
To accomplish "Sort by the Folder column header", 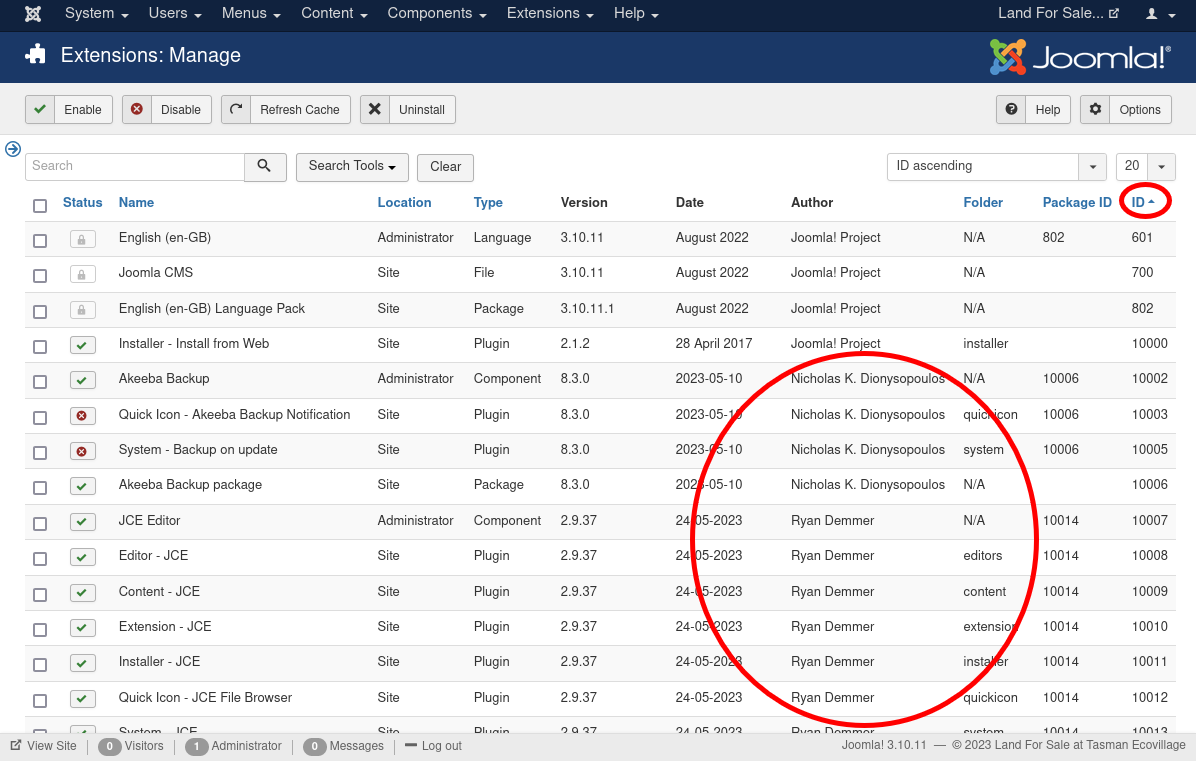I will tap(983, 202).
